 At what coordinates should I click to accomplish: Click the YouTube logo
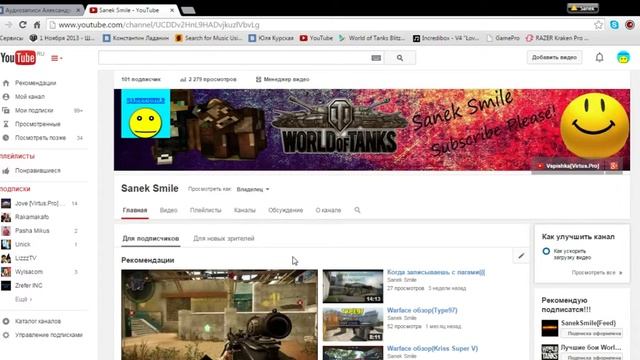18,58
